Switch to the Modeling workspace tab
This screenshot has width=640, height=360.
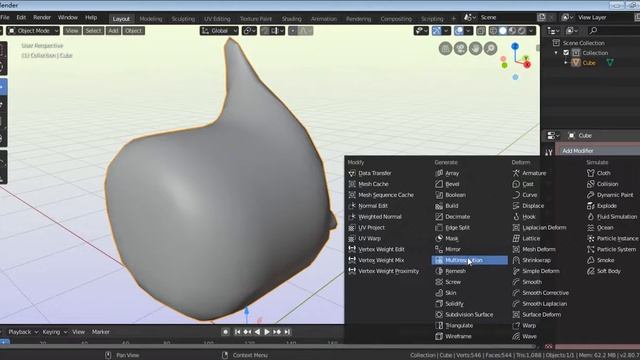point(151,19)
